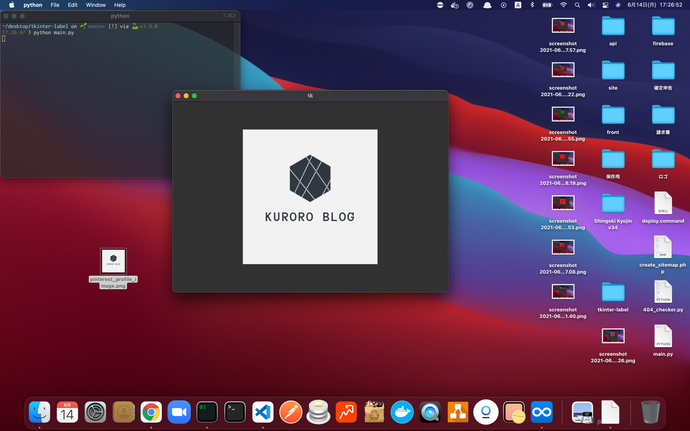This screenshot has width=690, height=431.
Task: Select pinterest_profile_image.png on the desktop
Action: point(113,268)
